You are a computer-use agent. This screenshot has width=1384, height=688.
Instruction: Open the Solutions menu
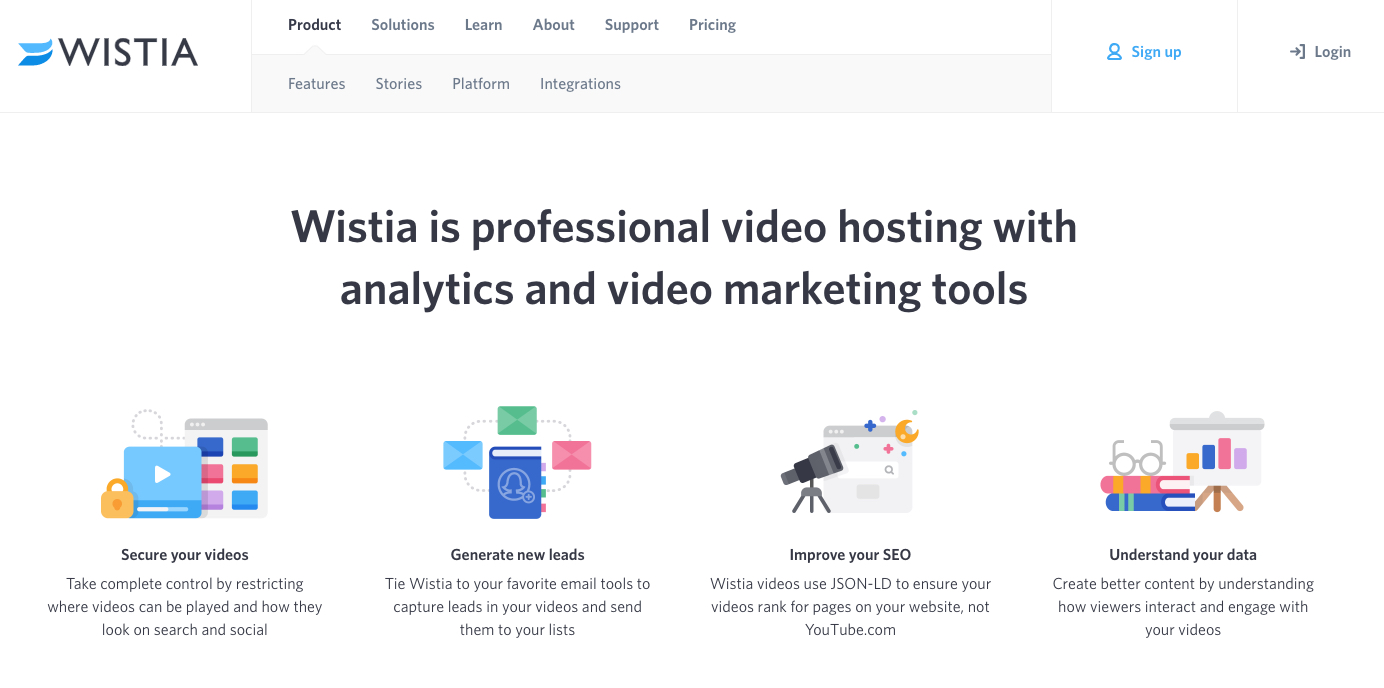click(x=402, y=24)
